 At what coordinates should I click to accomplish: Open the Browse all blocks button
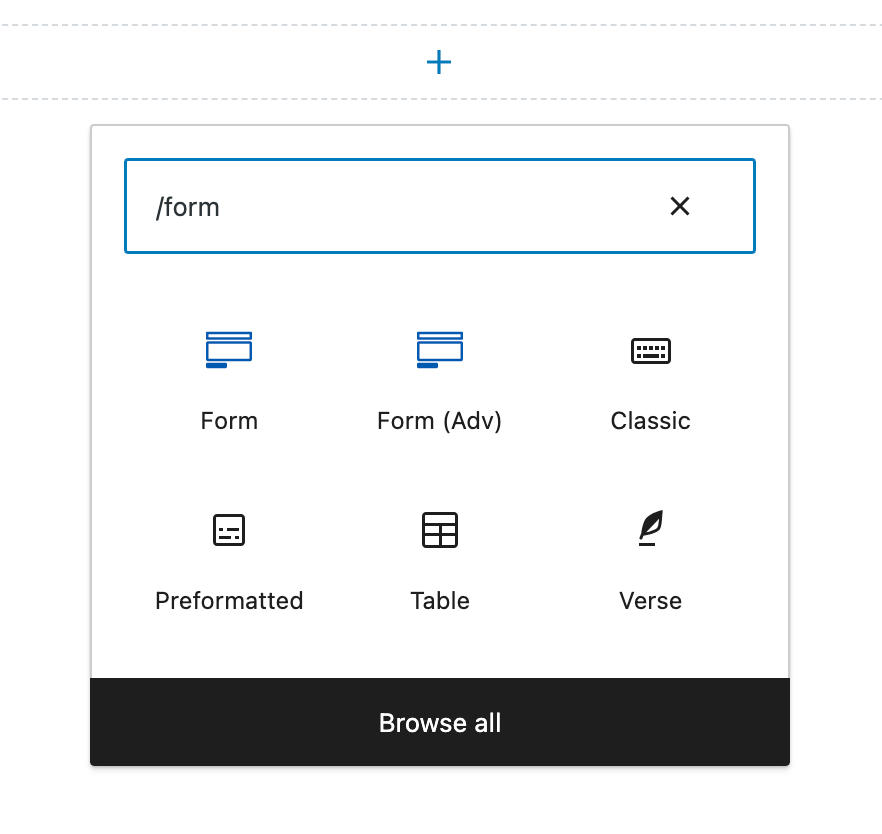tap(439, 722)
